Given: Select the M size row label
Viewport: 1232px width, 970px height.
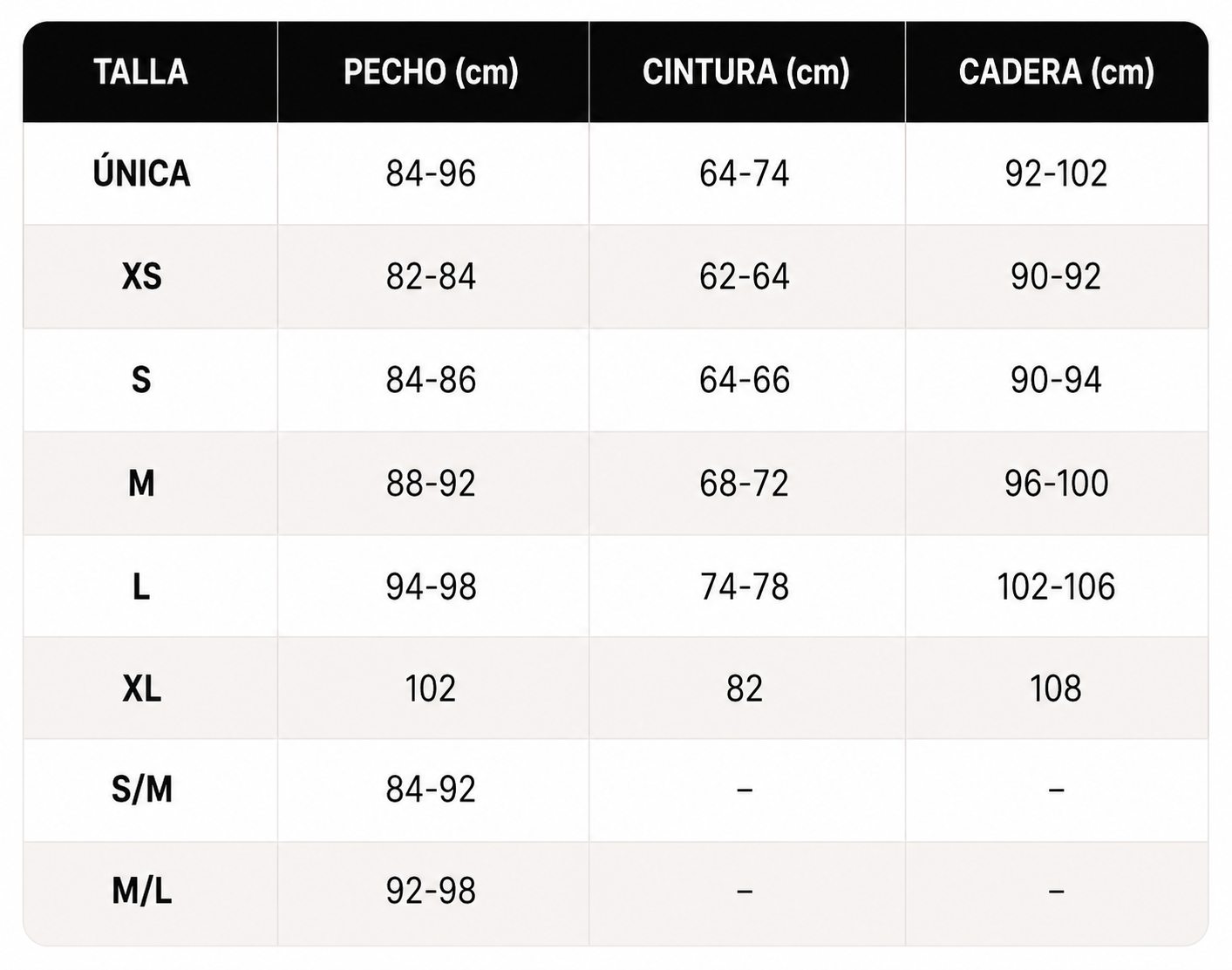Looking at the screenshot, I should [141, 483].
